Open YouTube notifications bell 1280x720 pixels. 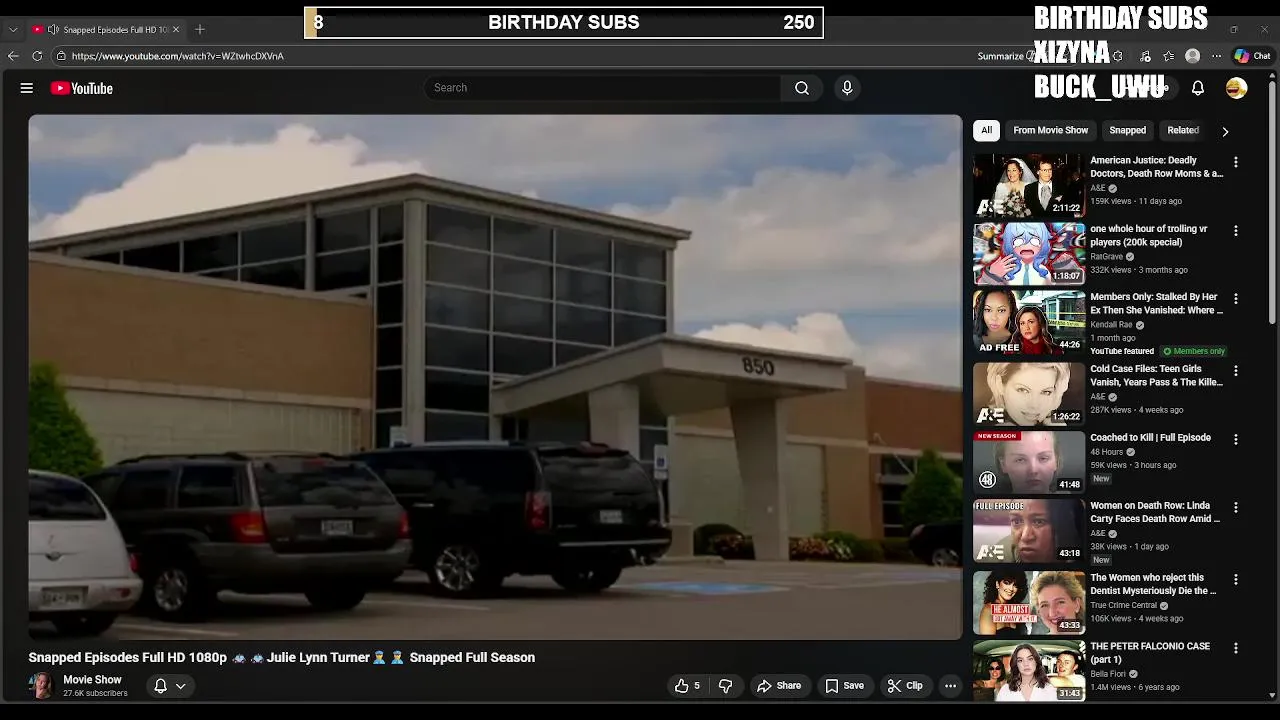click(x=1198, y=88)
